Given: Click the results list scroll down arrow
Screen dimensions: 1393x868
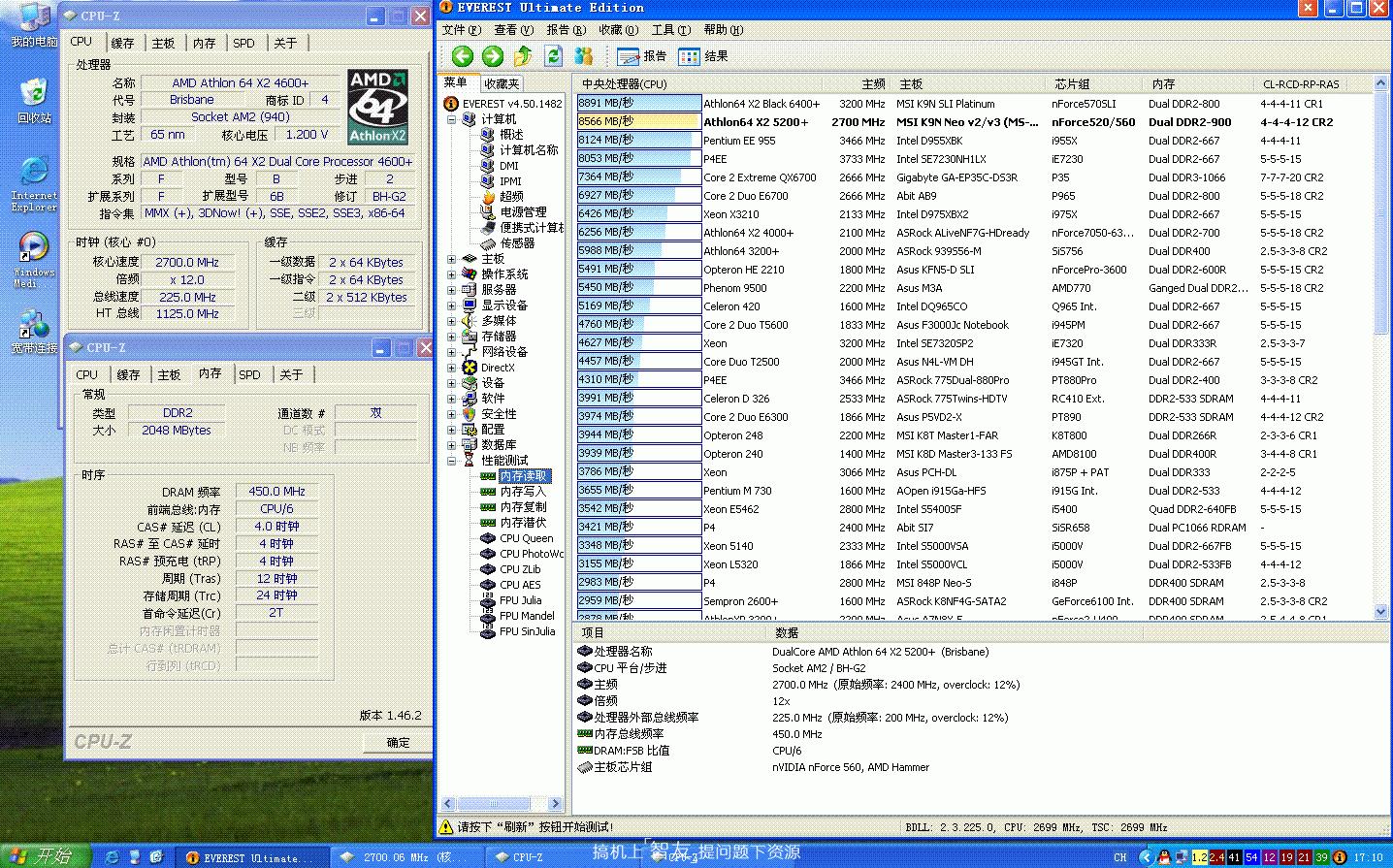Looking at the screenshot, I should pos(1381,611).
